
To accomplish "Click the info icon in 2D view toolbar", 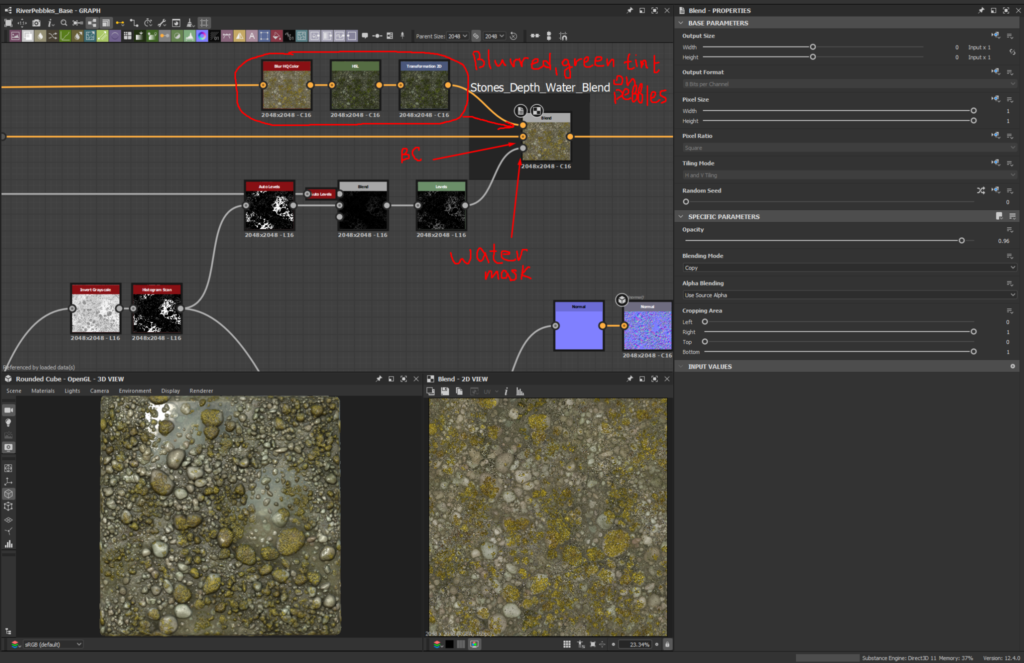I will (x=506, y=390).
